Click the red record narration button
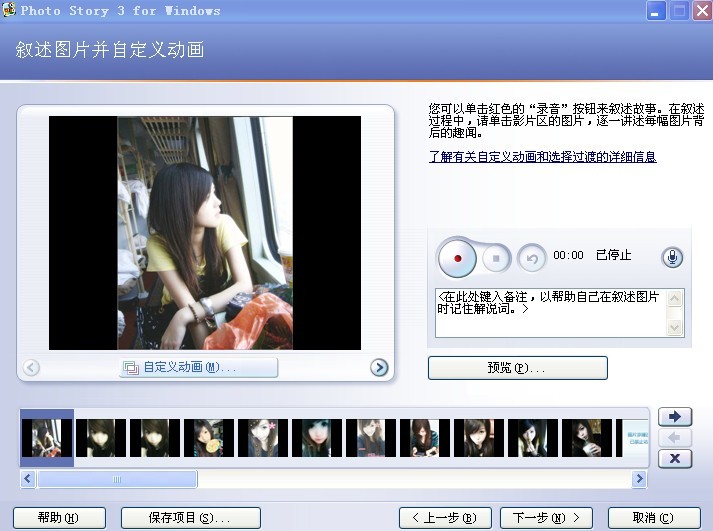 (459, 258)
